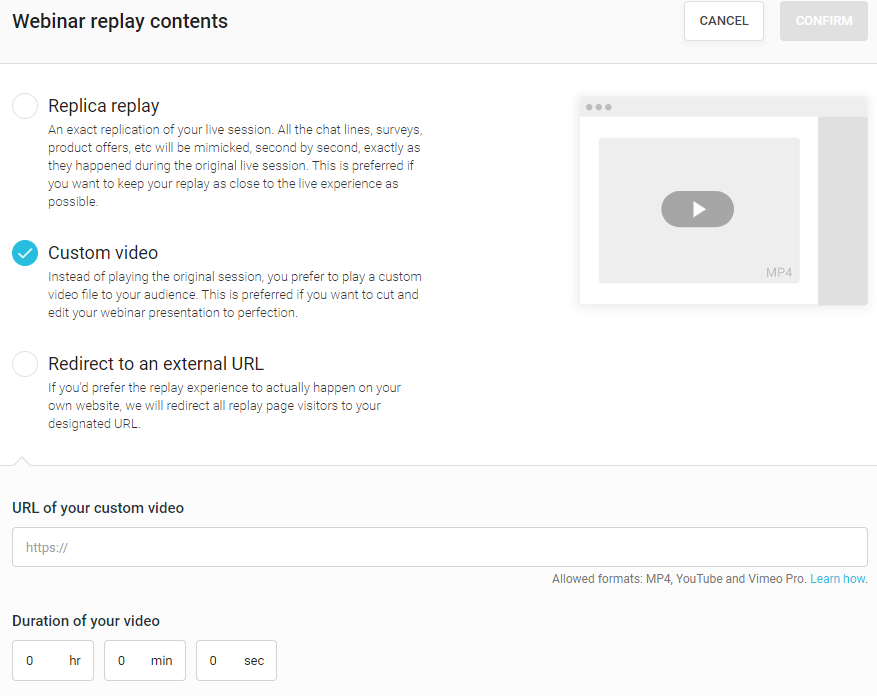
Task: Open the Learn how link
Action: point(838,579)
